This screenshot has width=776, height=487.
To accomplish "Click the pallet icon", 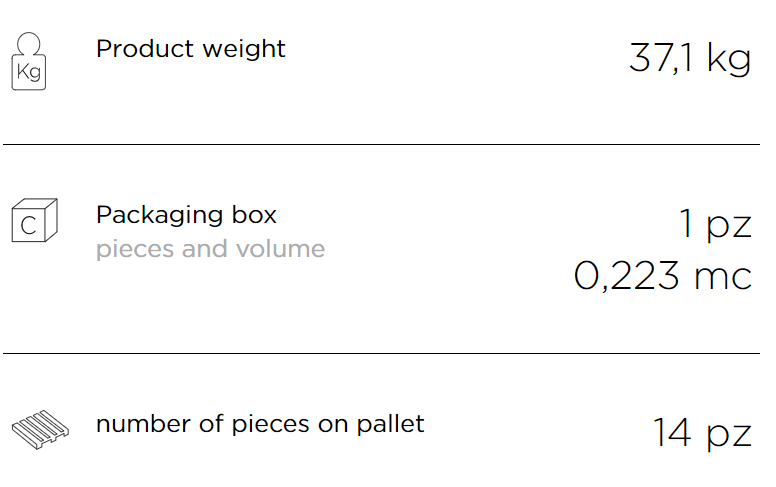I will [41, 429].
